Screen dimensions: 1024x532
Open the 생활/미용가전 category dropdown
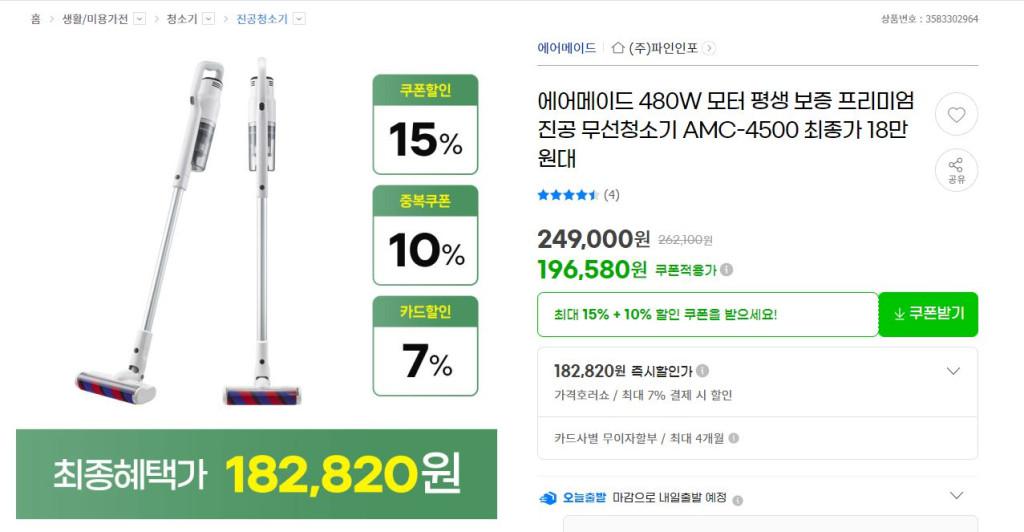(x=140, y=19)
